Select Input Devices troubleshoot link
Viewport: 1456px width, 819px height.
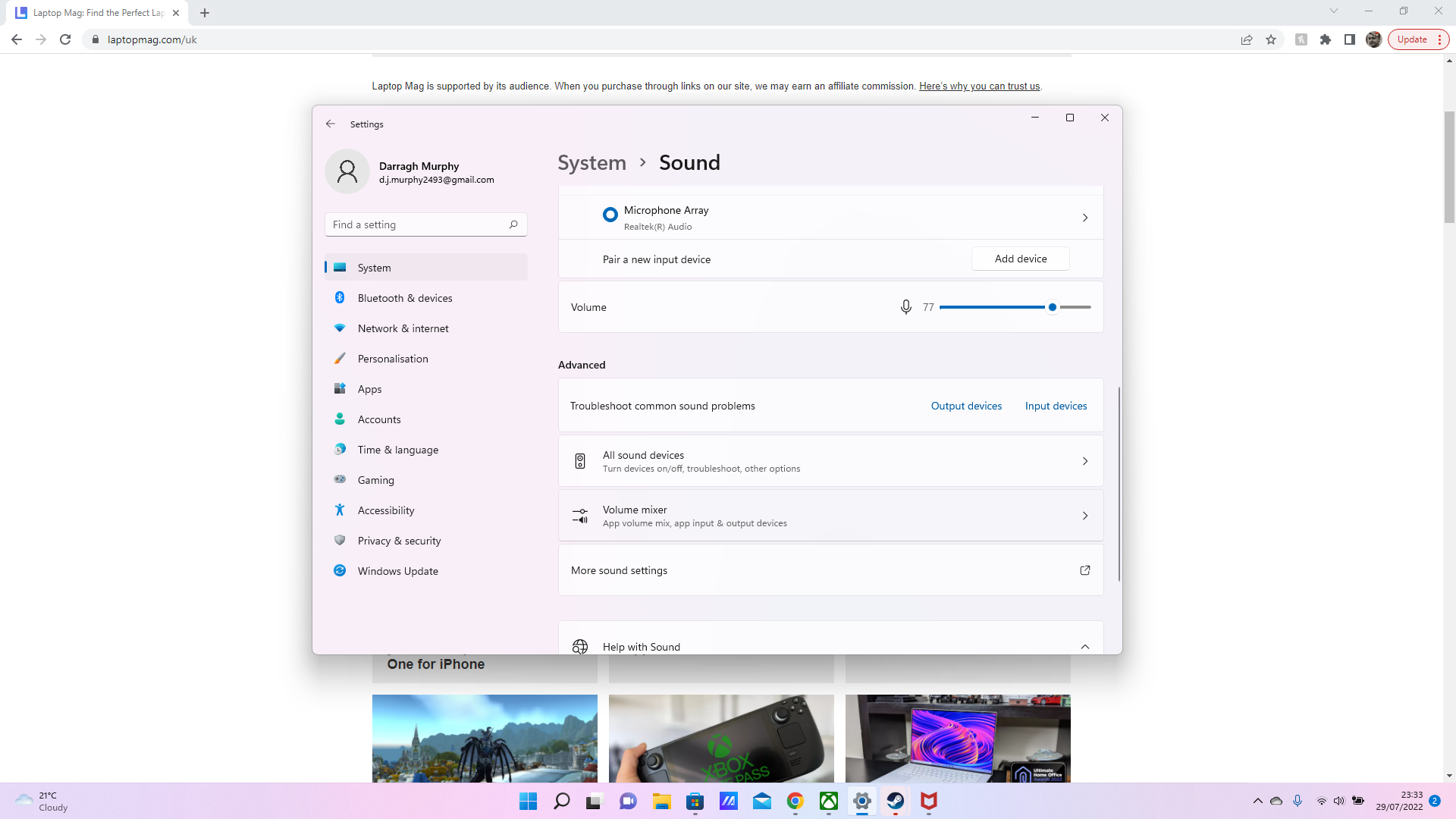click(x=1056, y=405)
